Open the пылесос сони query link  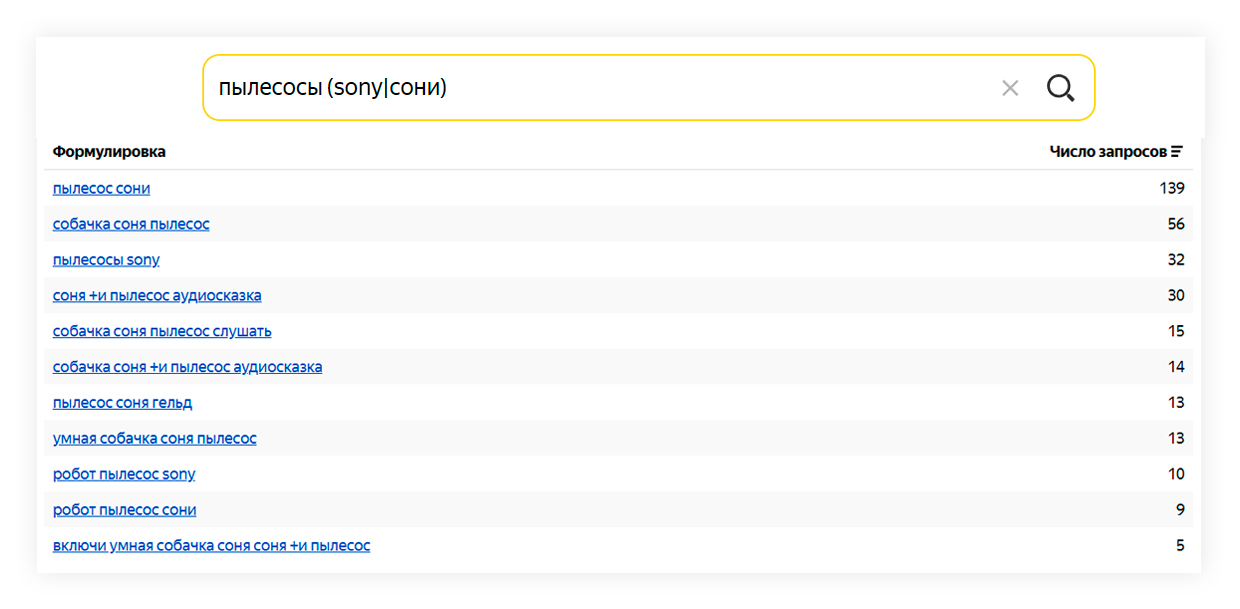[102, 188]
